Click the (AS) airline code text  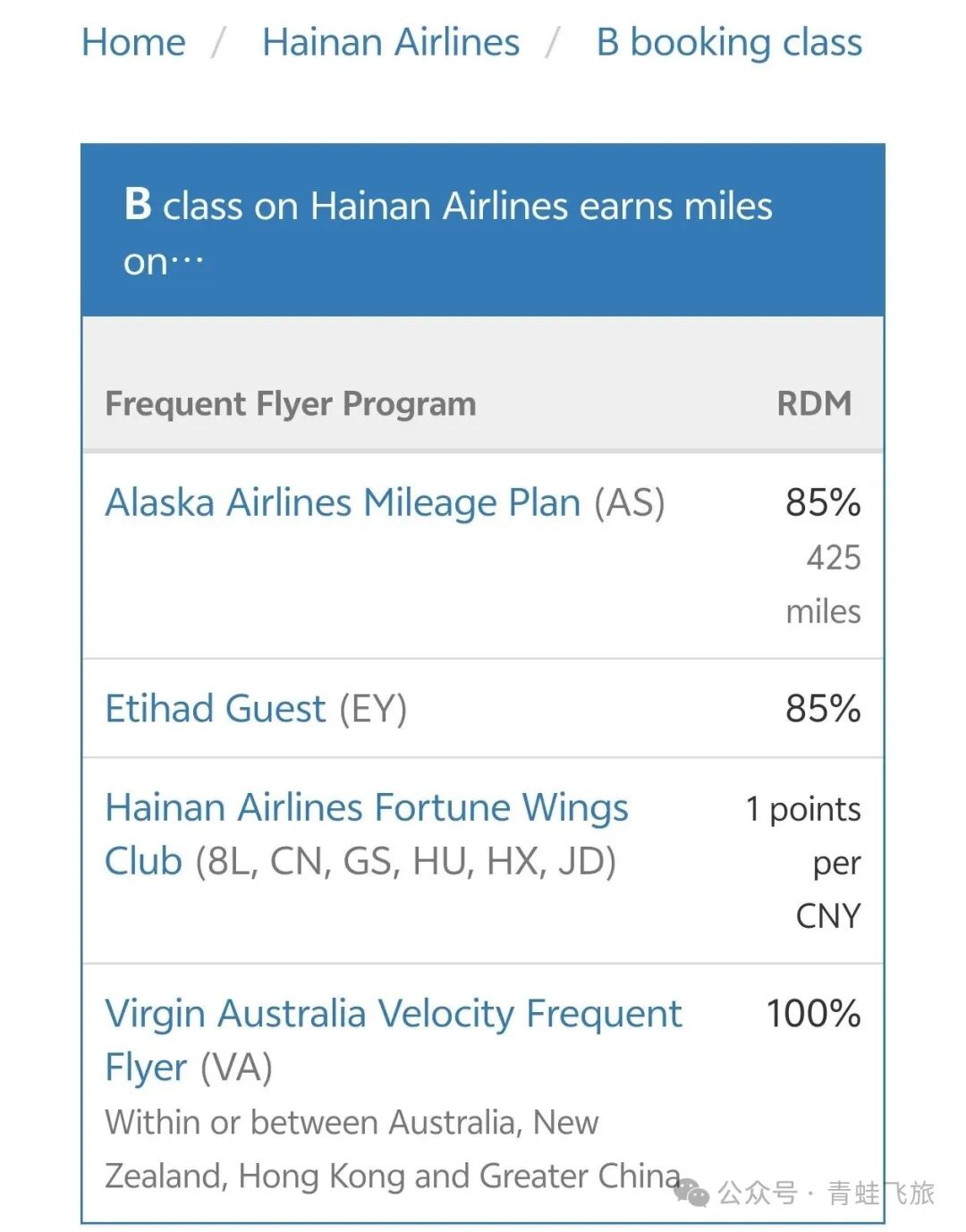[x=630, y=502]
